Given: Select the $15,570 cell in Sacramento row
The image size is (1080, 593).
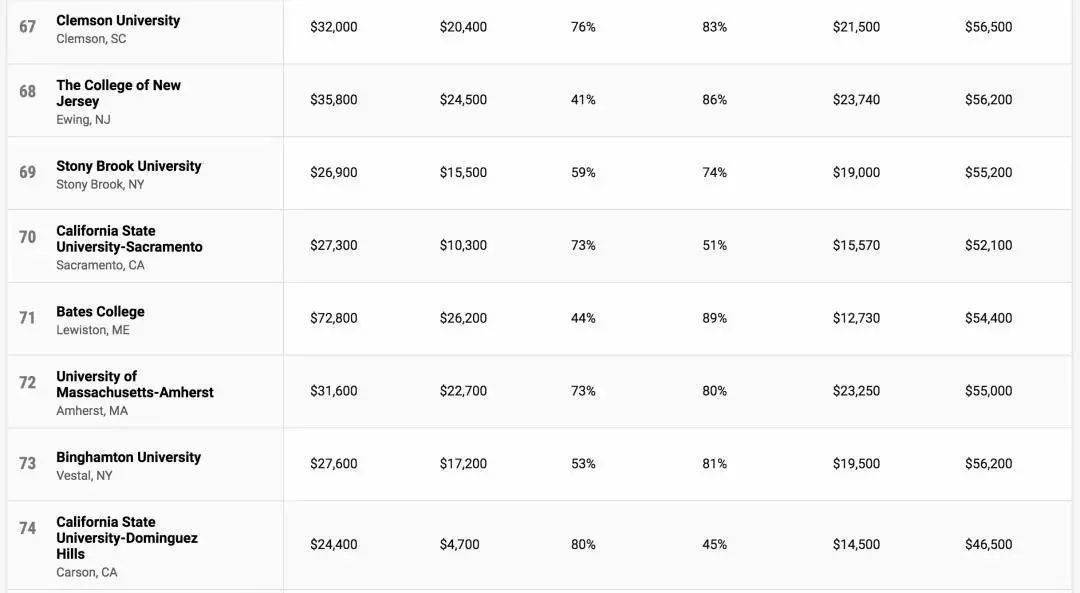Looking at the screenshot, I should click(x=856, y=245).
